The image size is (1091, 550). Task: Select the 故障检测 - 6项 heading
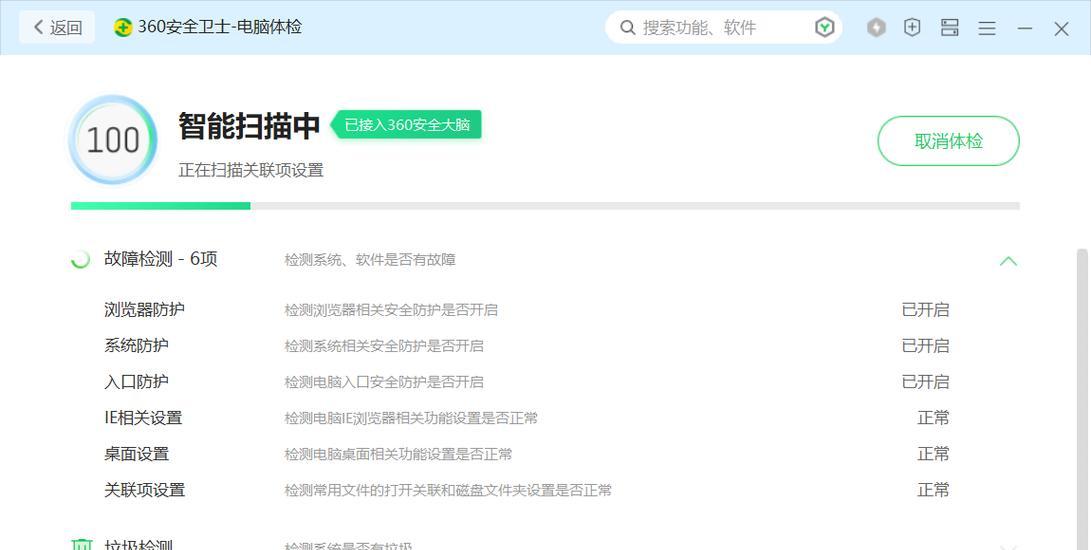coord(161,259)
